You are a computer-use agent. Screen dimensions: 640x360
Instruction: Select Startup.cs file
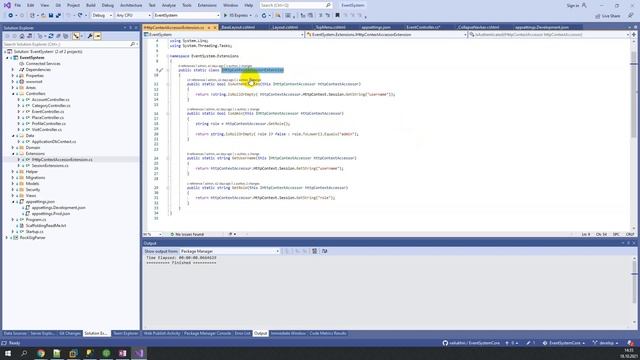(x=34, y=231)
